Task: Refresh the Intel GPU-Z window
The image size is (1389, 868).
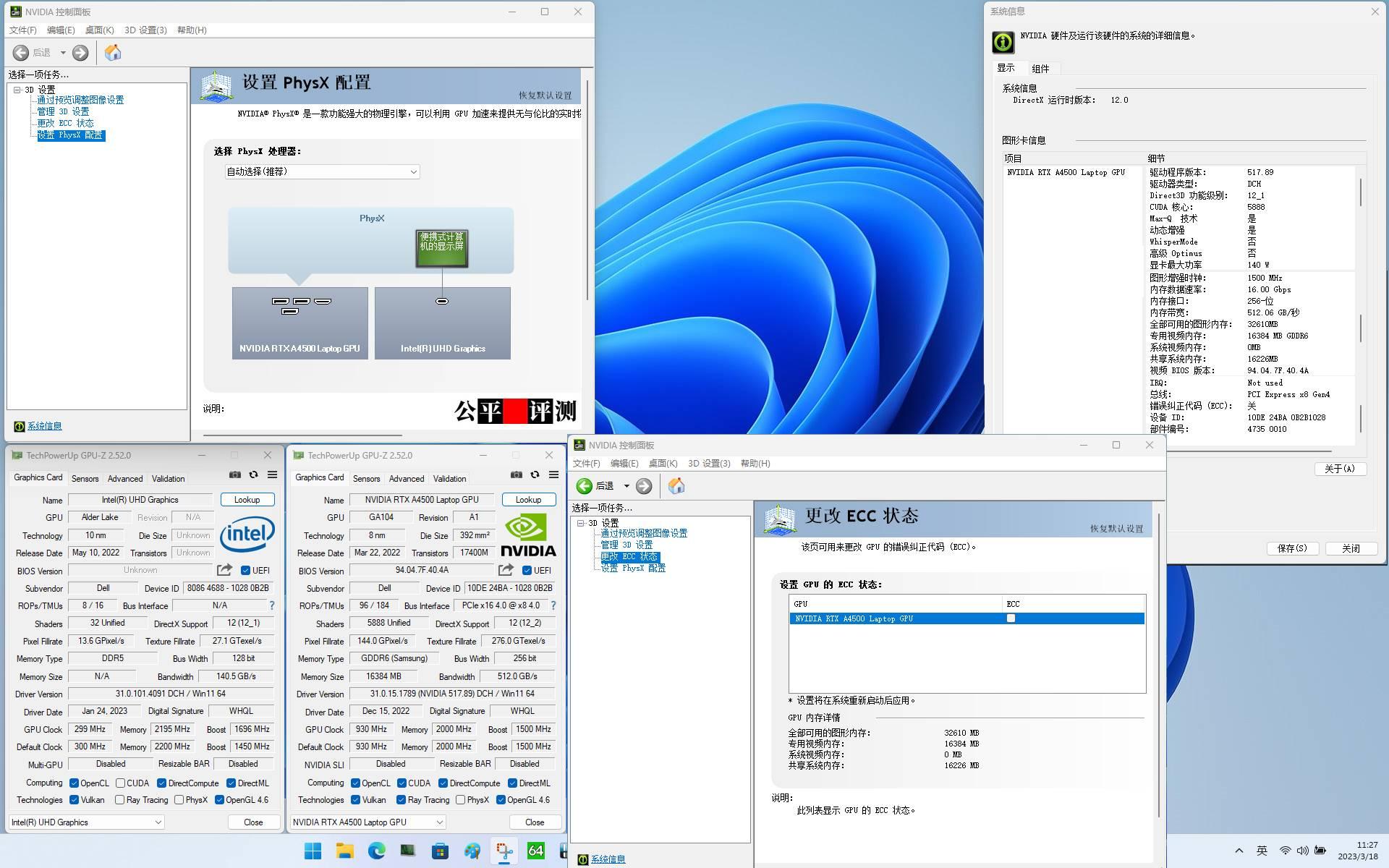Action: click(253, 475)
